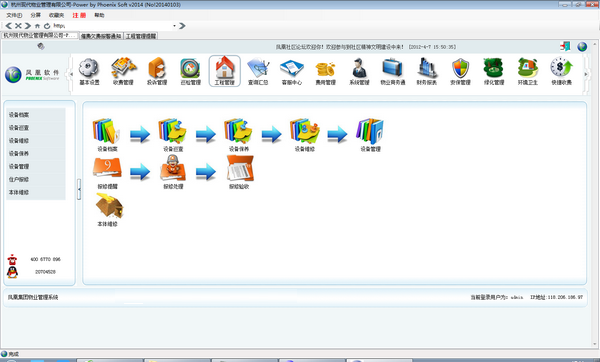
Task: Click the red telephone icon
Action: click(x=12, y=260)
